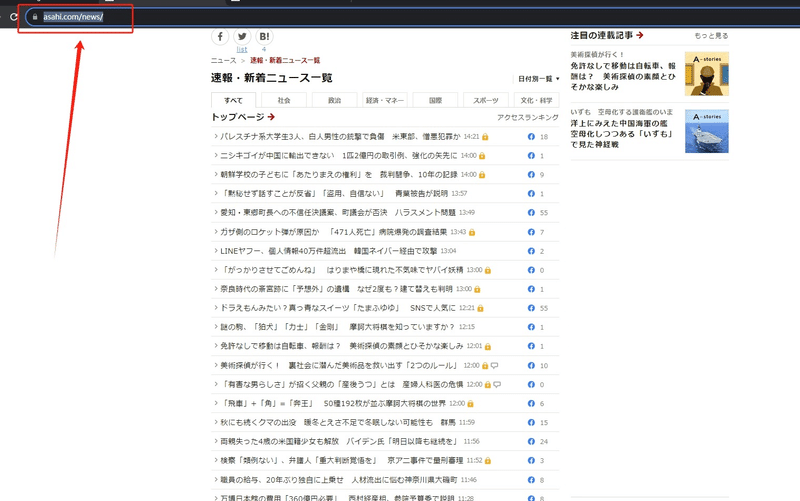Open 「飛車」+「角」=「奔王」 headline
The height and width of the screenshot is (501, 800).
pyautogui.click(x=333, y=403)
